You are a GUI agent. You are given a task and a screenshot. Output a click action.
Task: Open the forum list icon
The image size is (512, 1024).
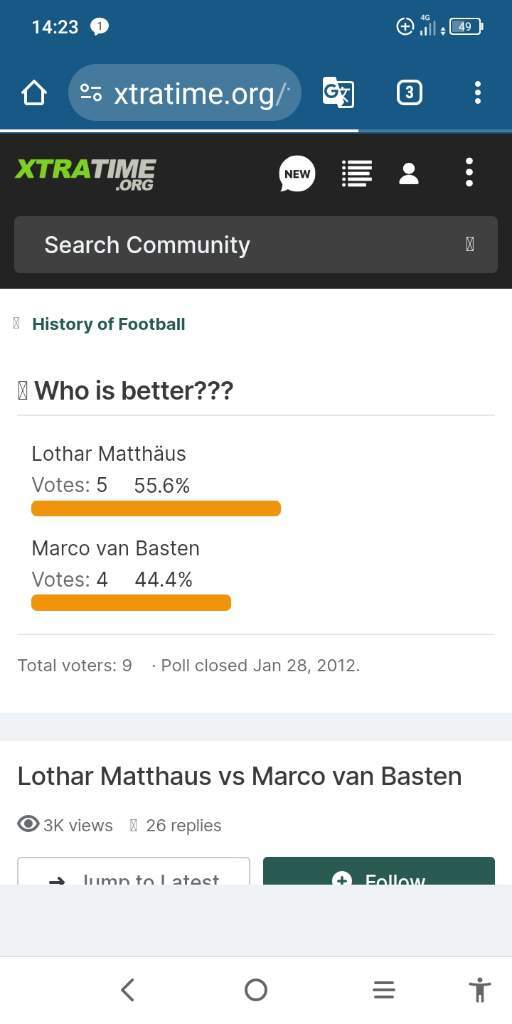pyautogui.click(x=357, y=174)
